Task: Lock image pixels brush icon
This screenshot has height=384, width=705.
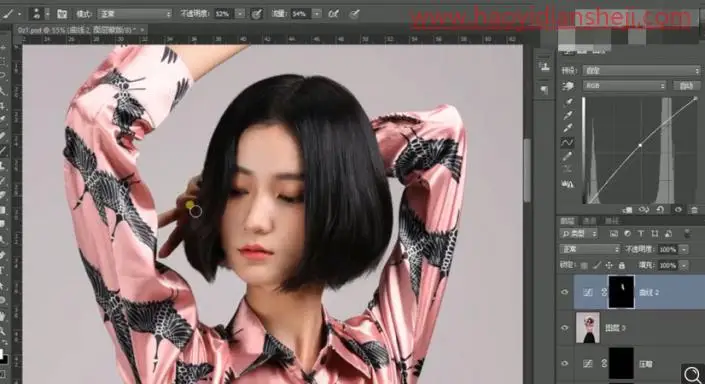Action: [x=597, y=266]
